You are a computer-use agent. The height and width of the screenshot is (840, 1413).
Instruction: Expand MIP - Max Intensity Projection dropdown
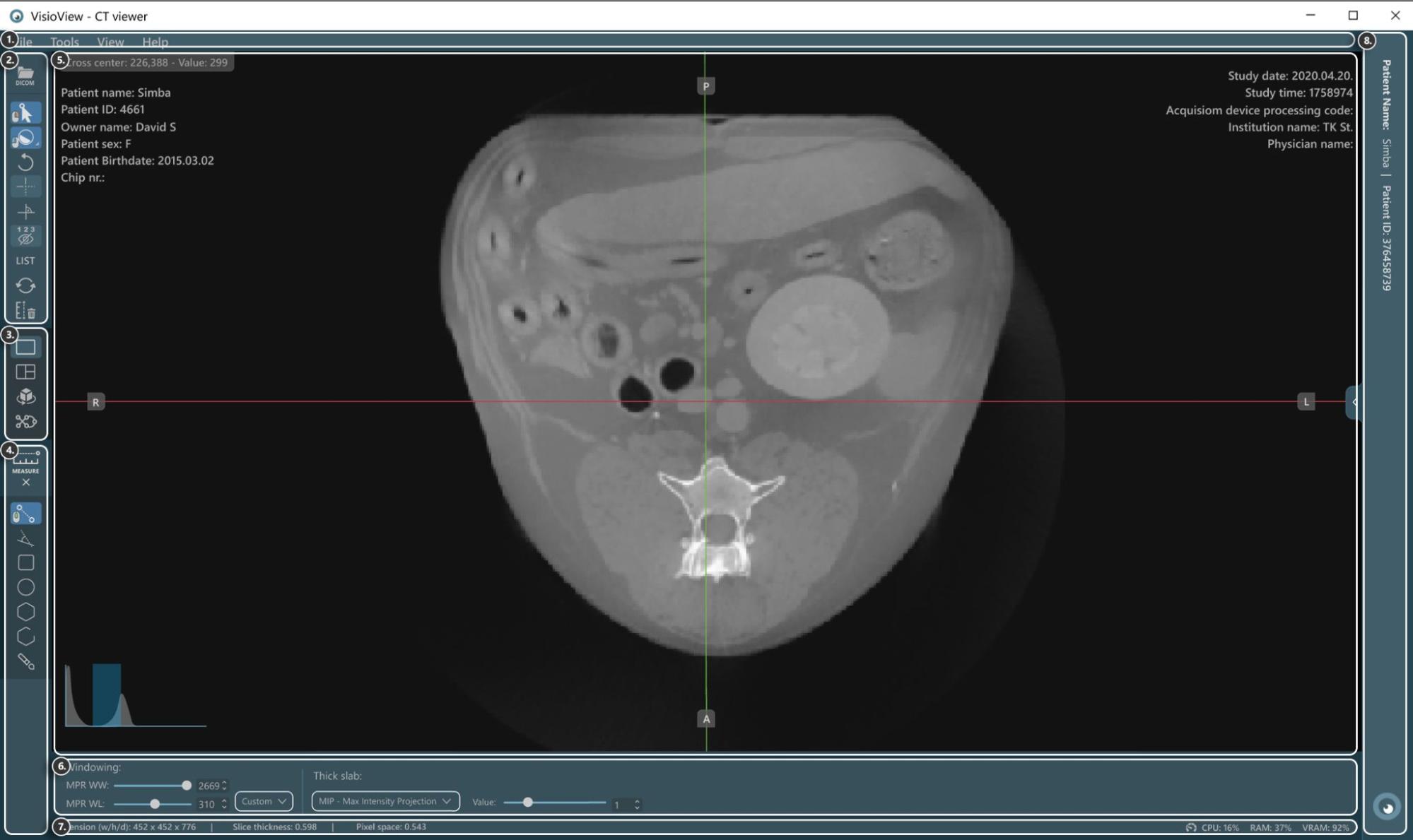click(385, 801)
